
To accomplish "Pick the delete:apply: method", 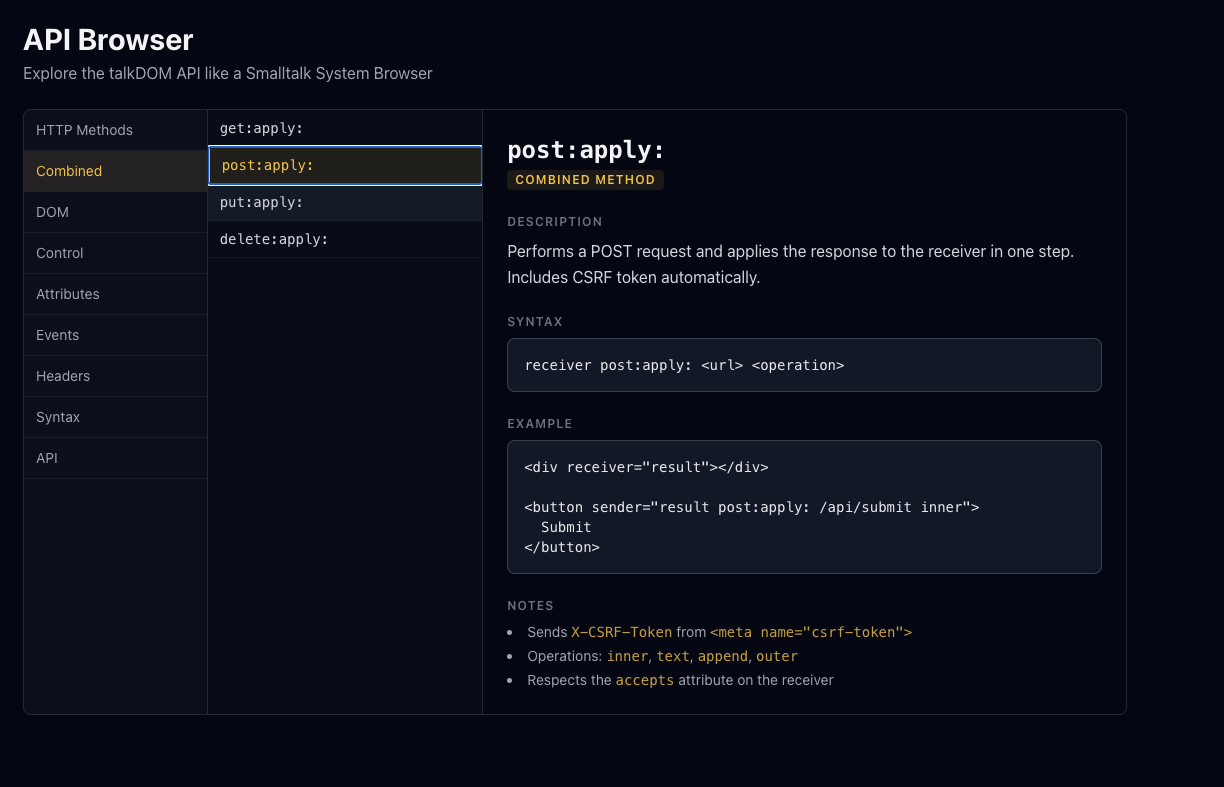I will [x=345, y=239].
